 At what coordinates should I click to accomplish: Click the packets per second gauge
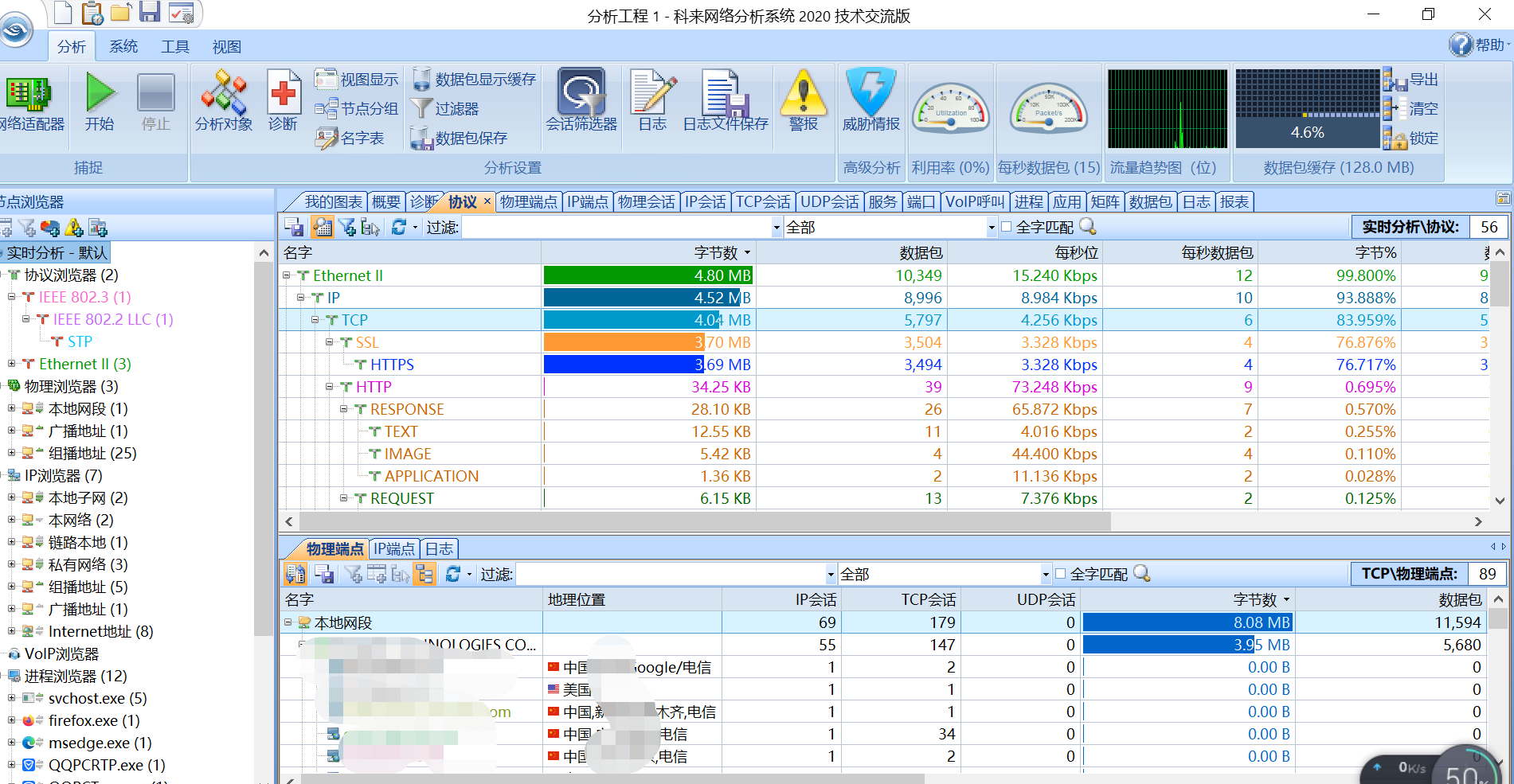point(1048,107)
